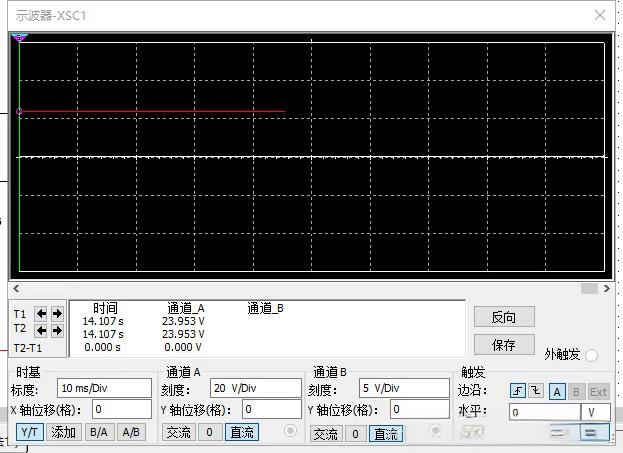This screenshot has width=623, height=453.
Task: Click channel A Y 轴位移 field
Action: [x=272, y=409]
